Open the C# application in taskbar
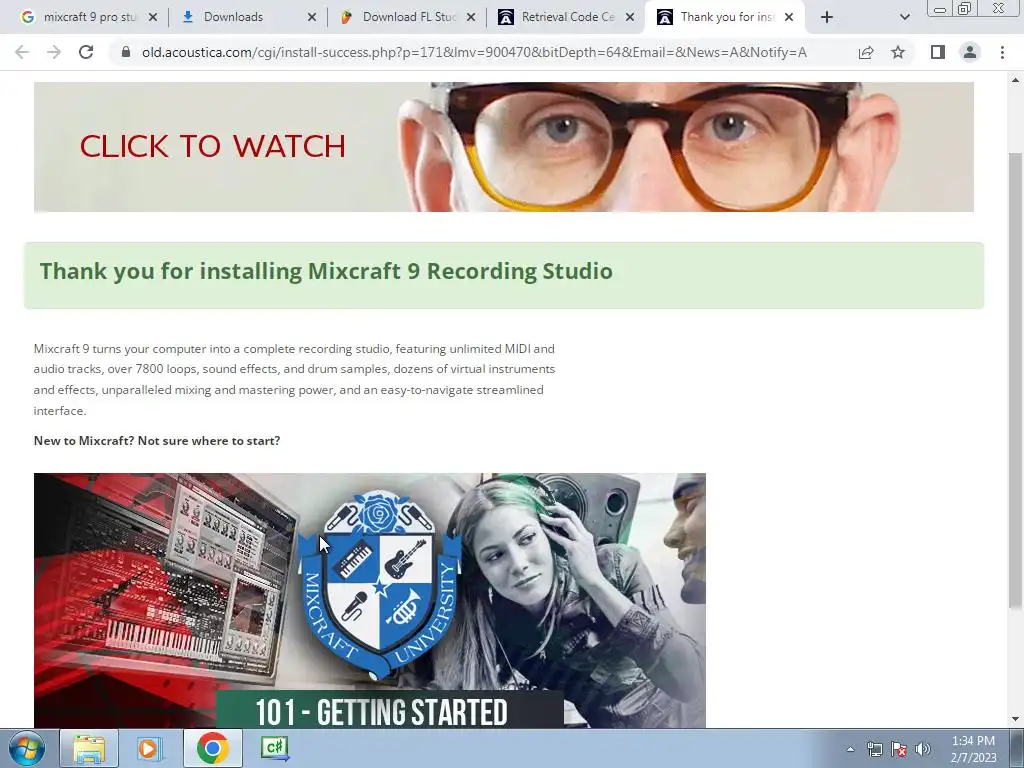The image size is (1024, 768). click(x=275, y=748)
